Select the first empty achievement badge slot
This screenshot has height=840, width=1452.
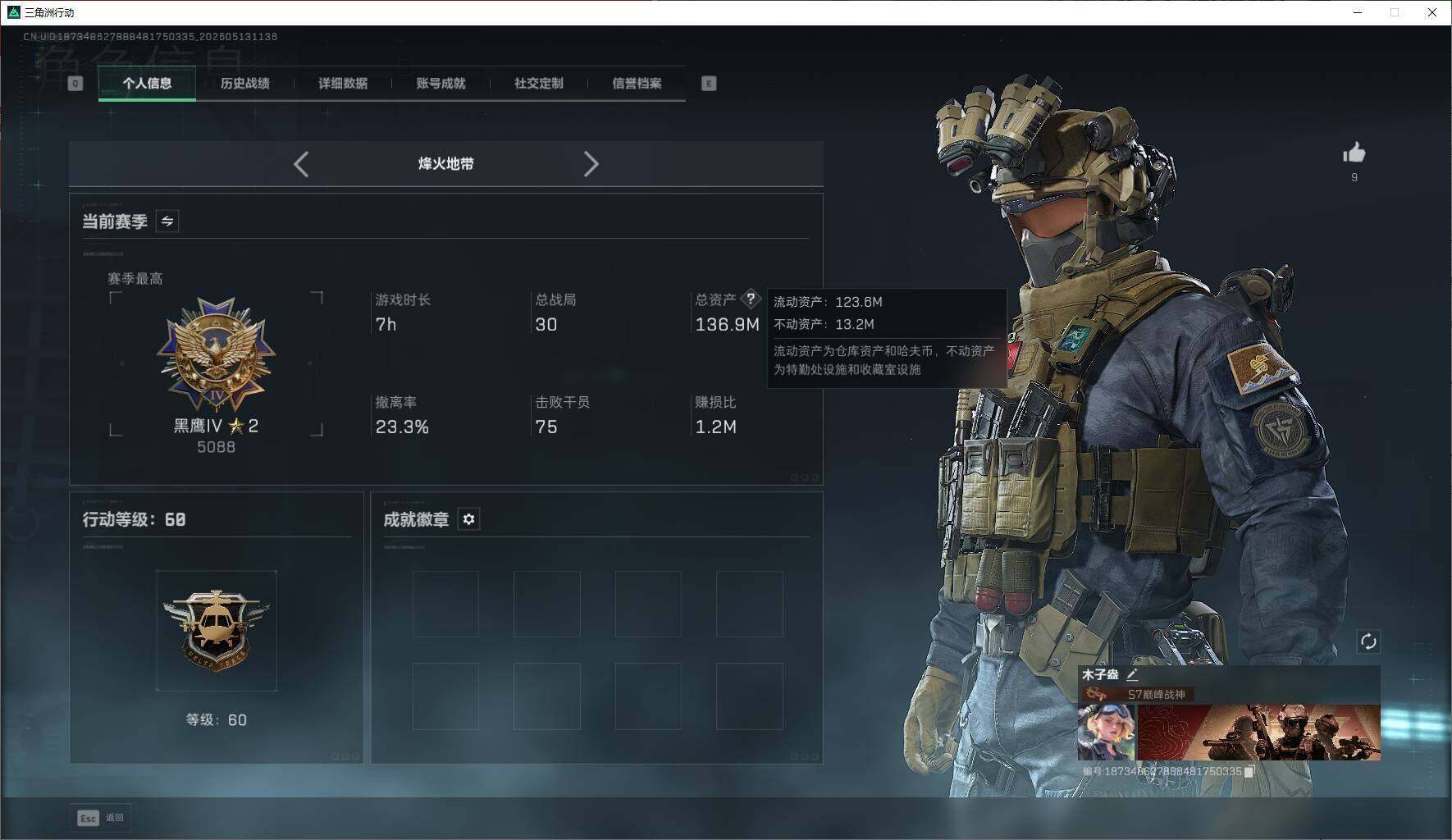[445, 605]
